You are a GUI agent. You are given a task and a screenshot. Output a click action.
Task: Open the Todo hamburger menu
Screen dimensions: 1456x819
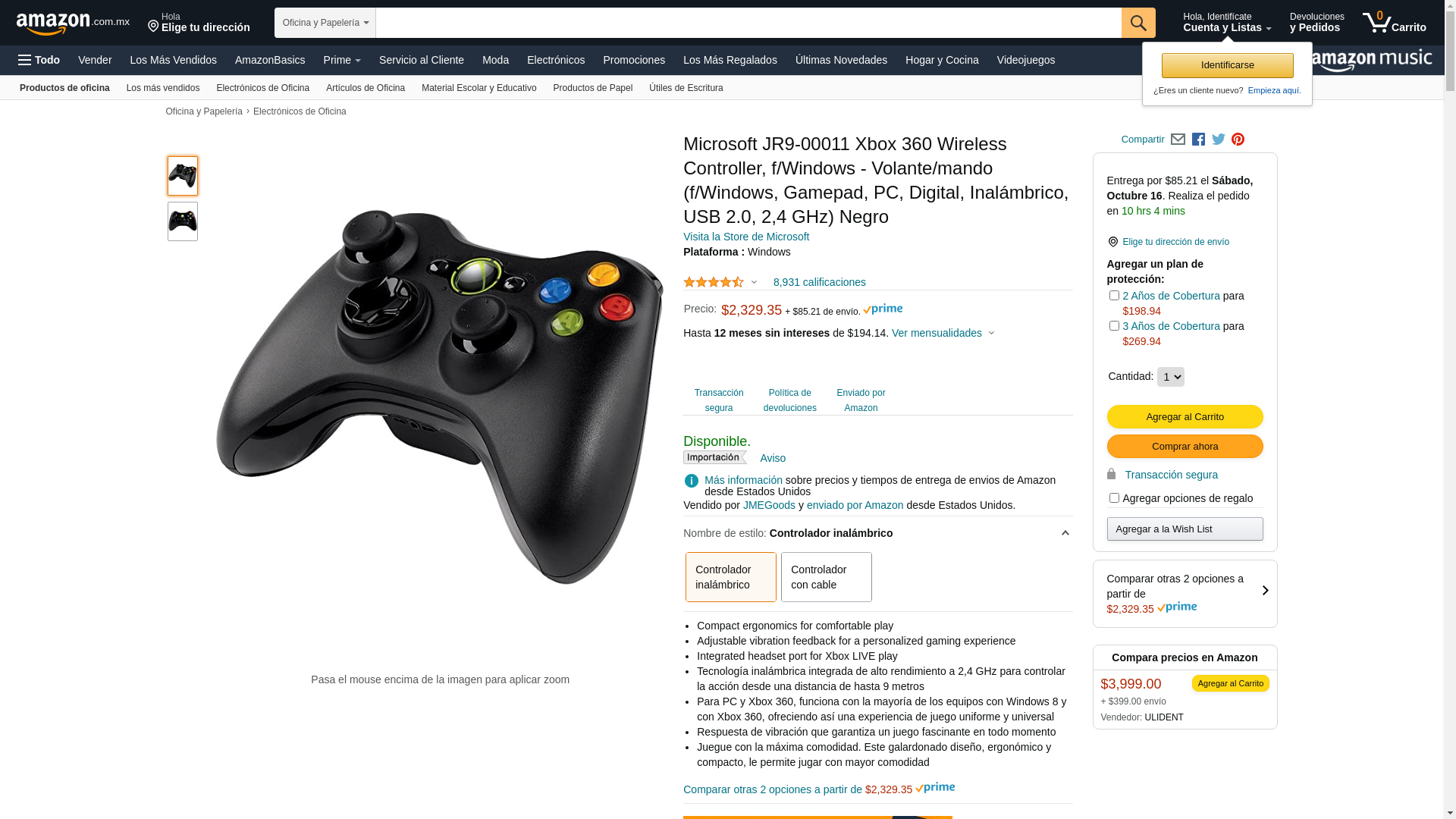point(39,60)
